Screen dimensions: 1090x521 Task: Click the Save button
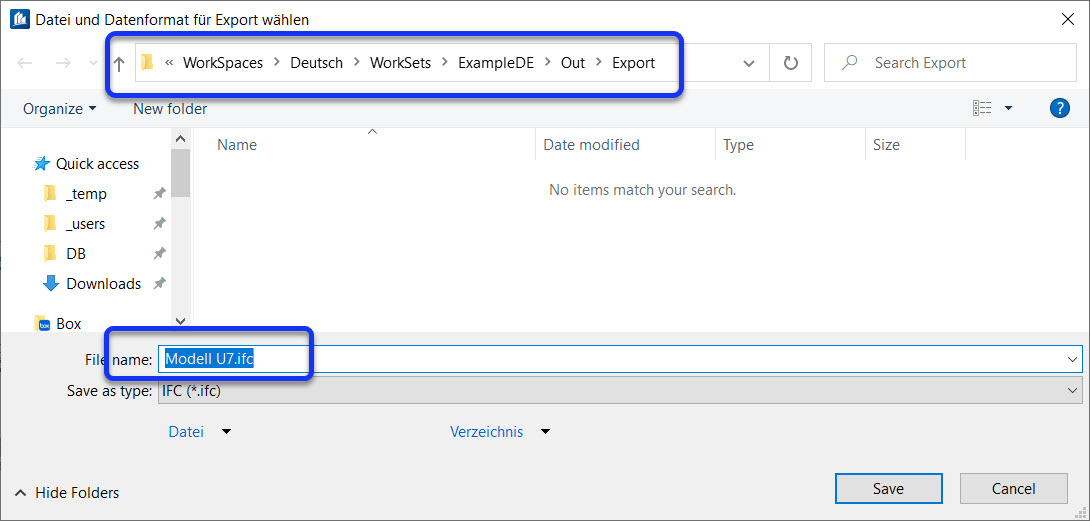pos(888,489)
